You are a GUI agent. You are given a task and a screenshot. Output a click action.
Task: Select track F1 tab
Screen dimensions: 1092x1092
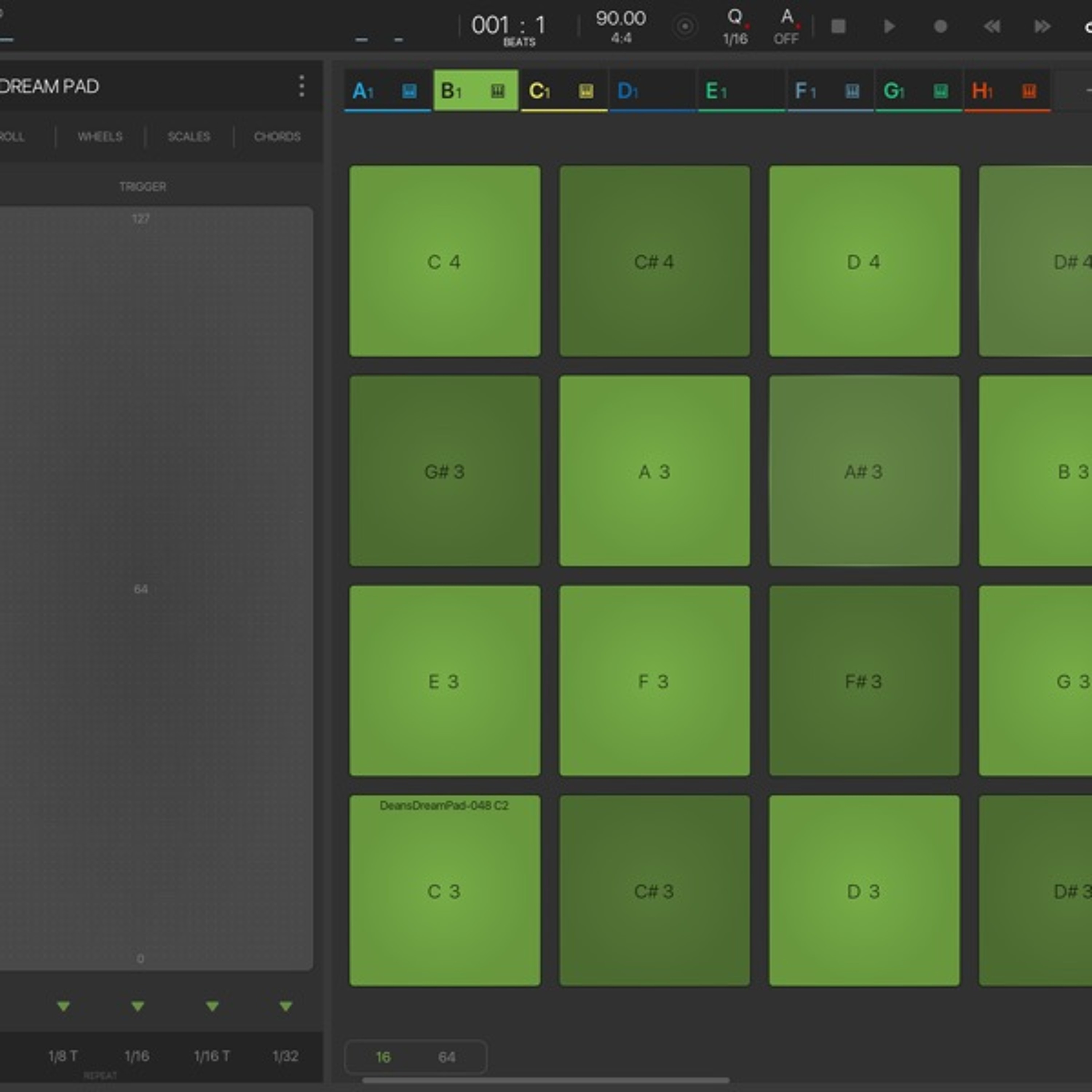[830, 90]
